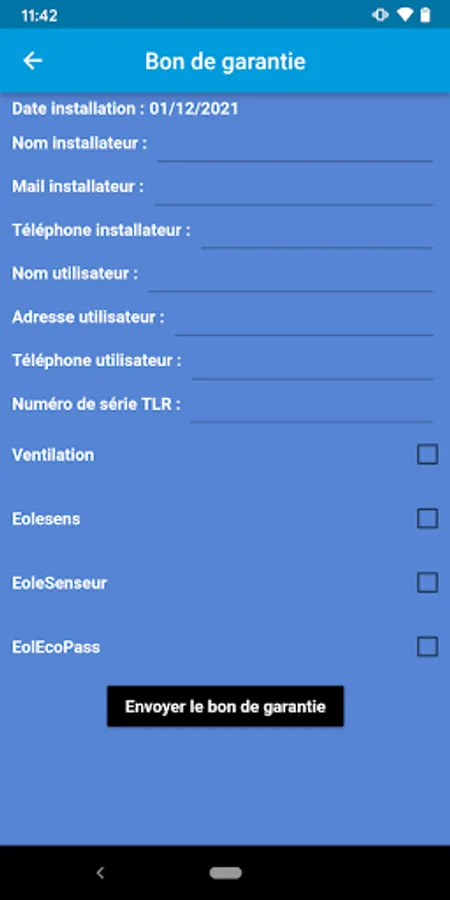
Task: Check the Ventilation checkbox
Action: (x=427, y=455)
